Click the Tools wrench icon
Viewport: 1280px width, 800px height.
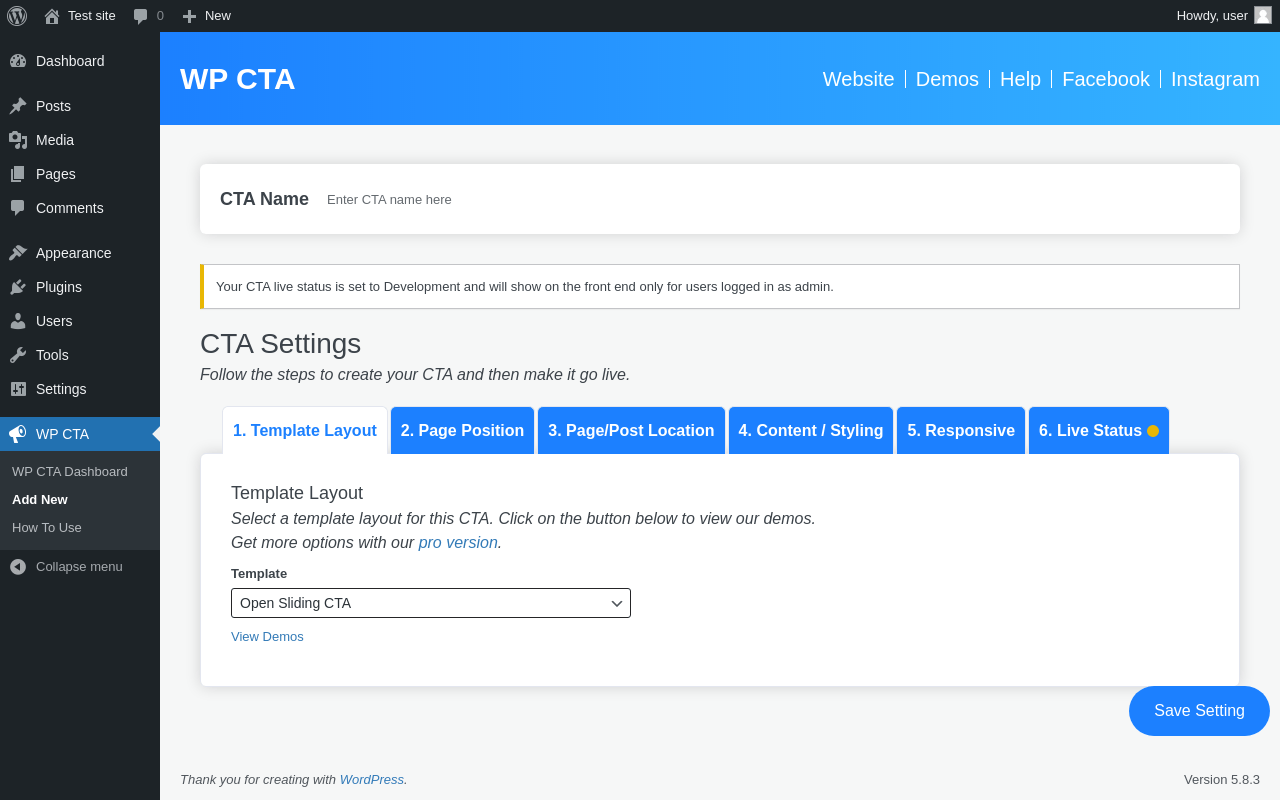[18, 355]
